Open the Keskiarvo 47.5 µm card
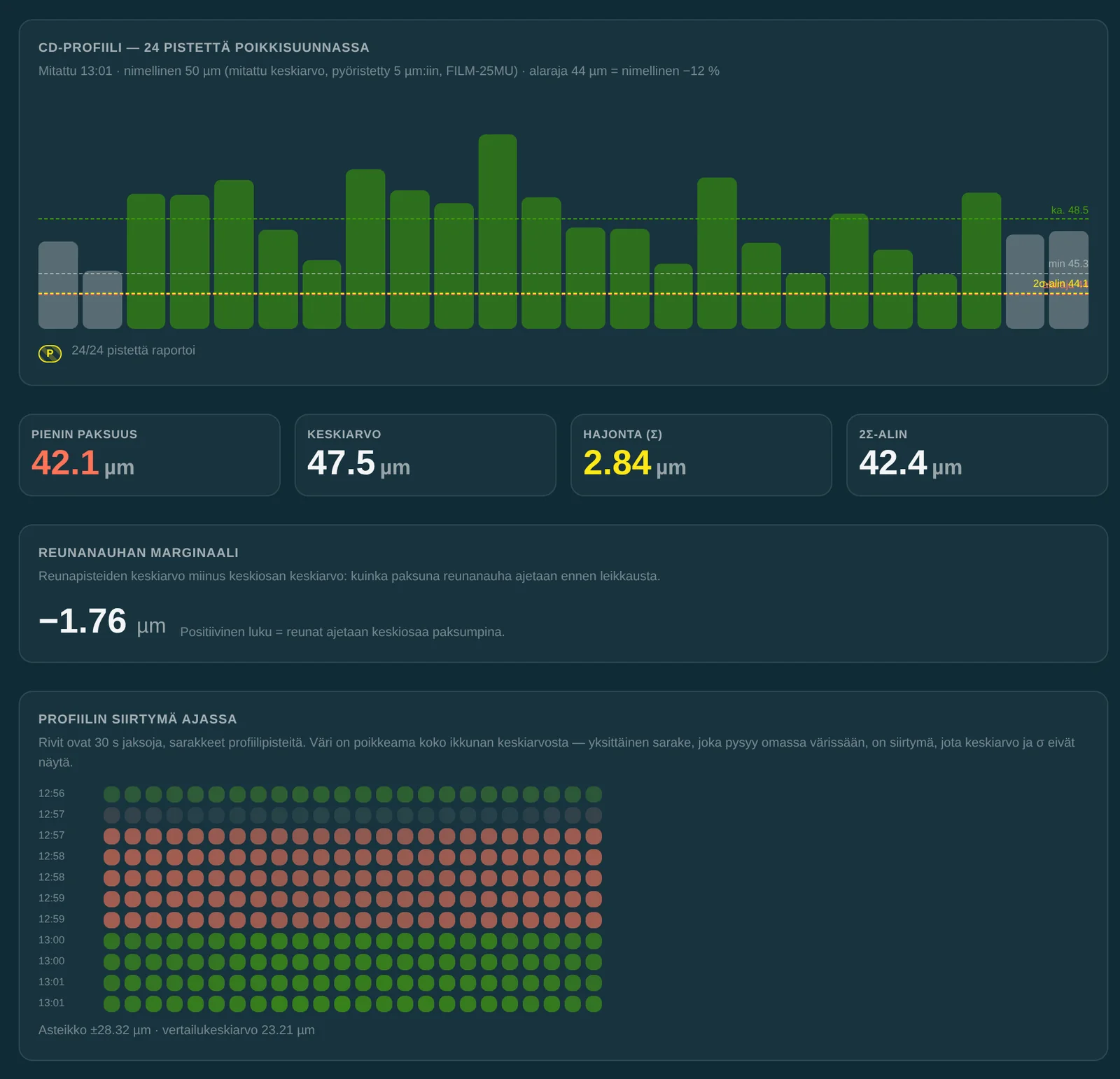This screenshot has width=1120, height=1079. 425,455
